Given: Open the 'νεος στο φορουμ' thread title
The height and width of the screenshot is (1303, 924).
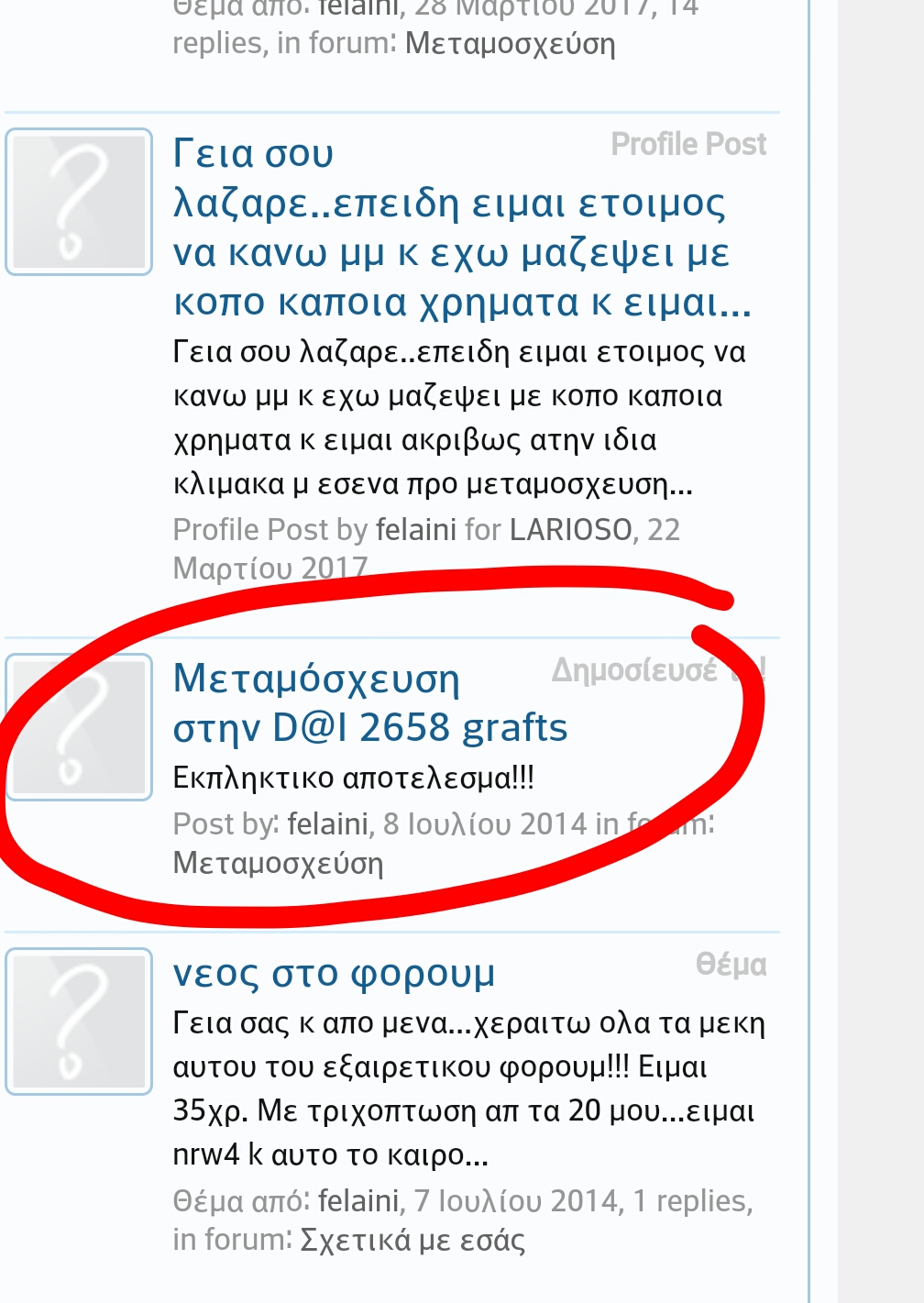Looking at the screenshot, I should tap(334, 973).
